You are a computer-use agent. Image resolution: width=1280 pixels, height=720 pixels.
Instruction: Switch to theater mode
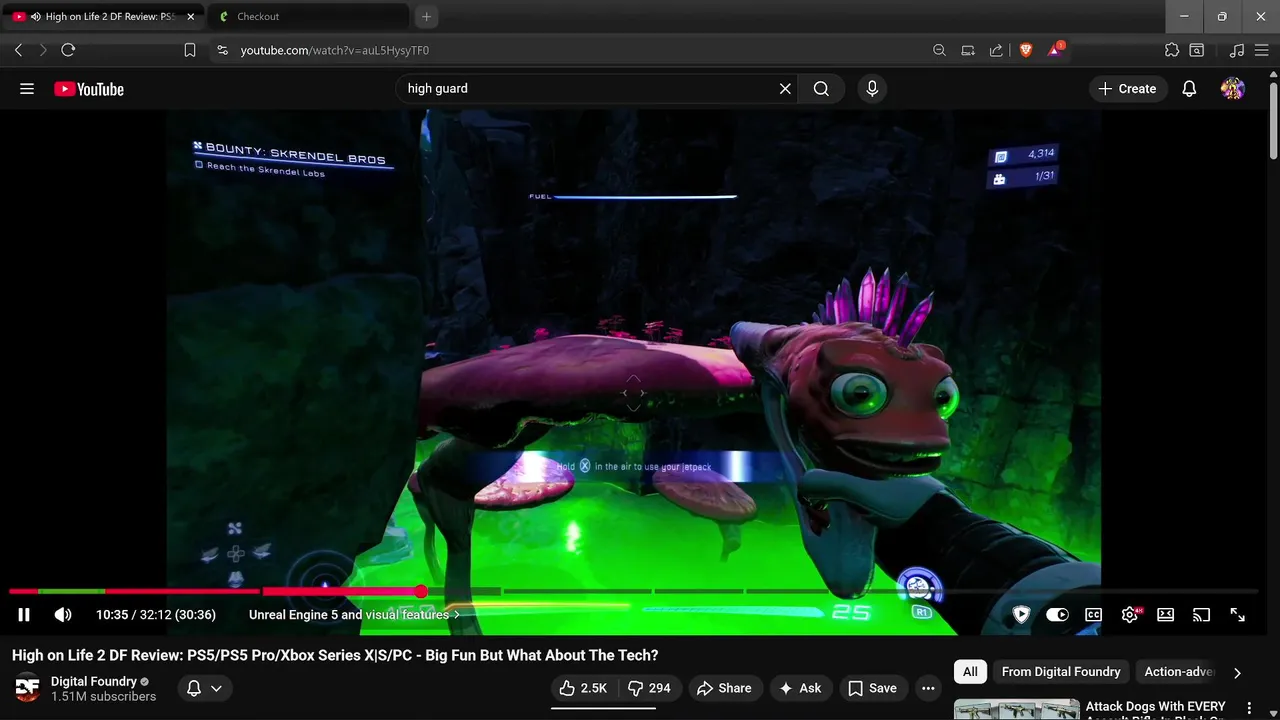[x=1165, y=615]
